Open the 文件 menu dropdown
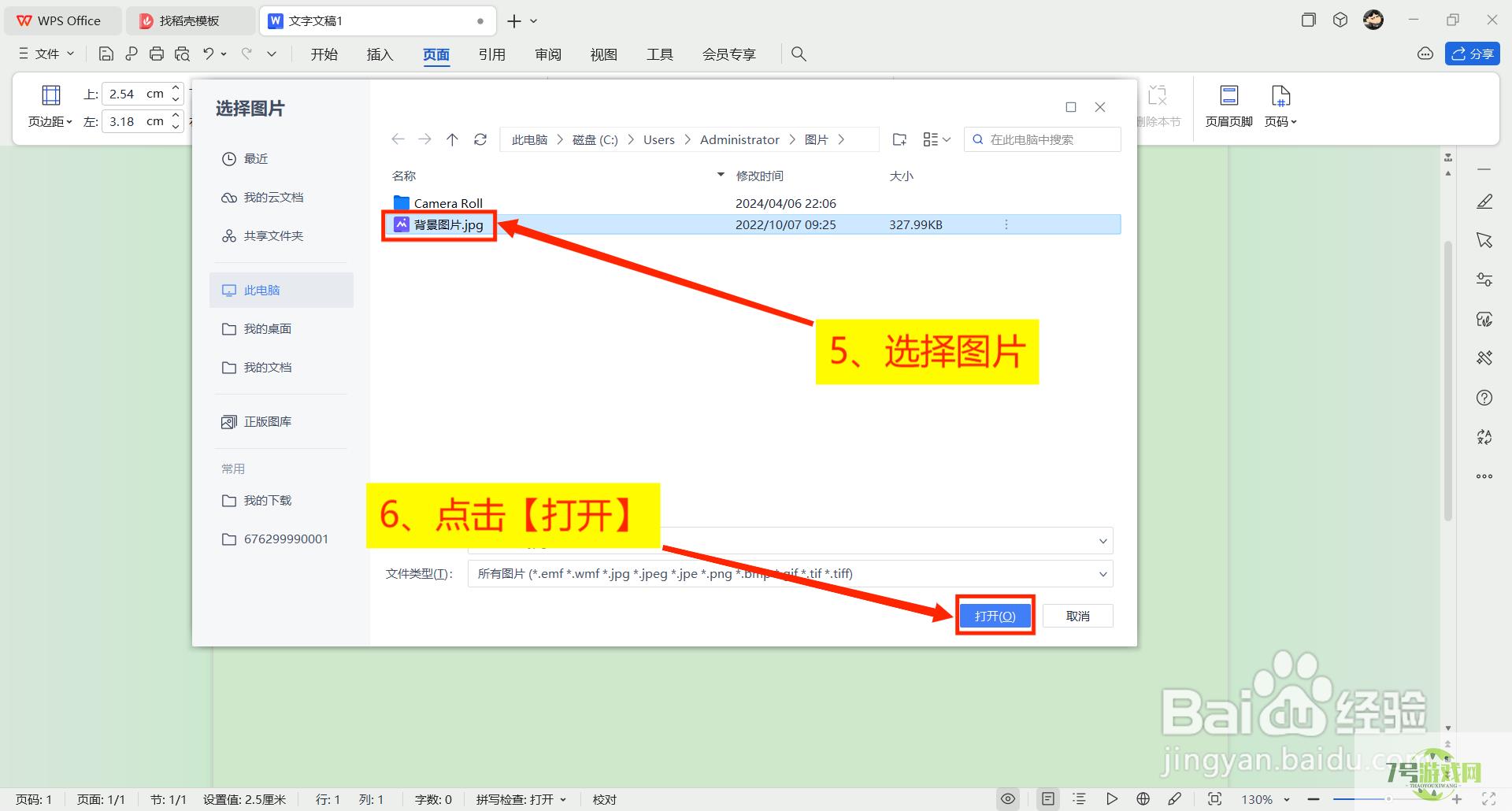 click(x=46, y=54)
